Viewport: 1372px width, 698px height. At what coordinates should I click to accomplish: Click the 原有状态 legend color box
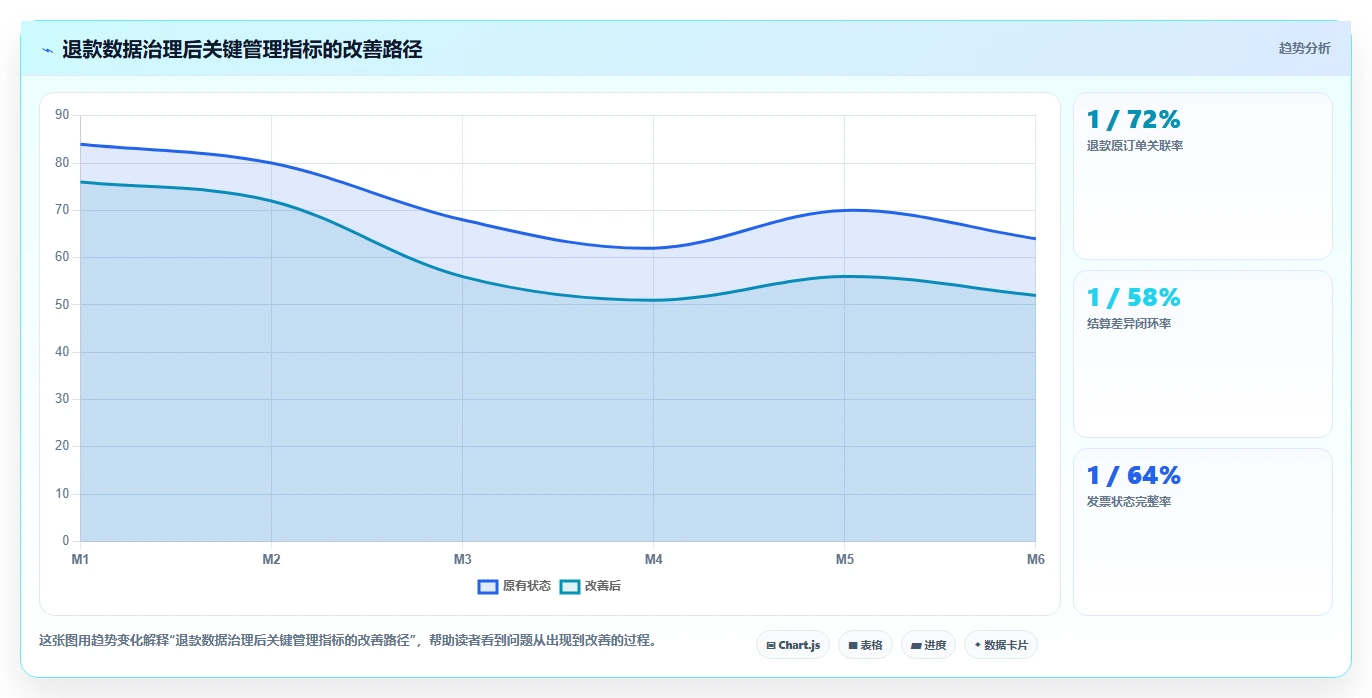point(488,586)
